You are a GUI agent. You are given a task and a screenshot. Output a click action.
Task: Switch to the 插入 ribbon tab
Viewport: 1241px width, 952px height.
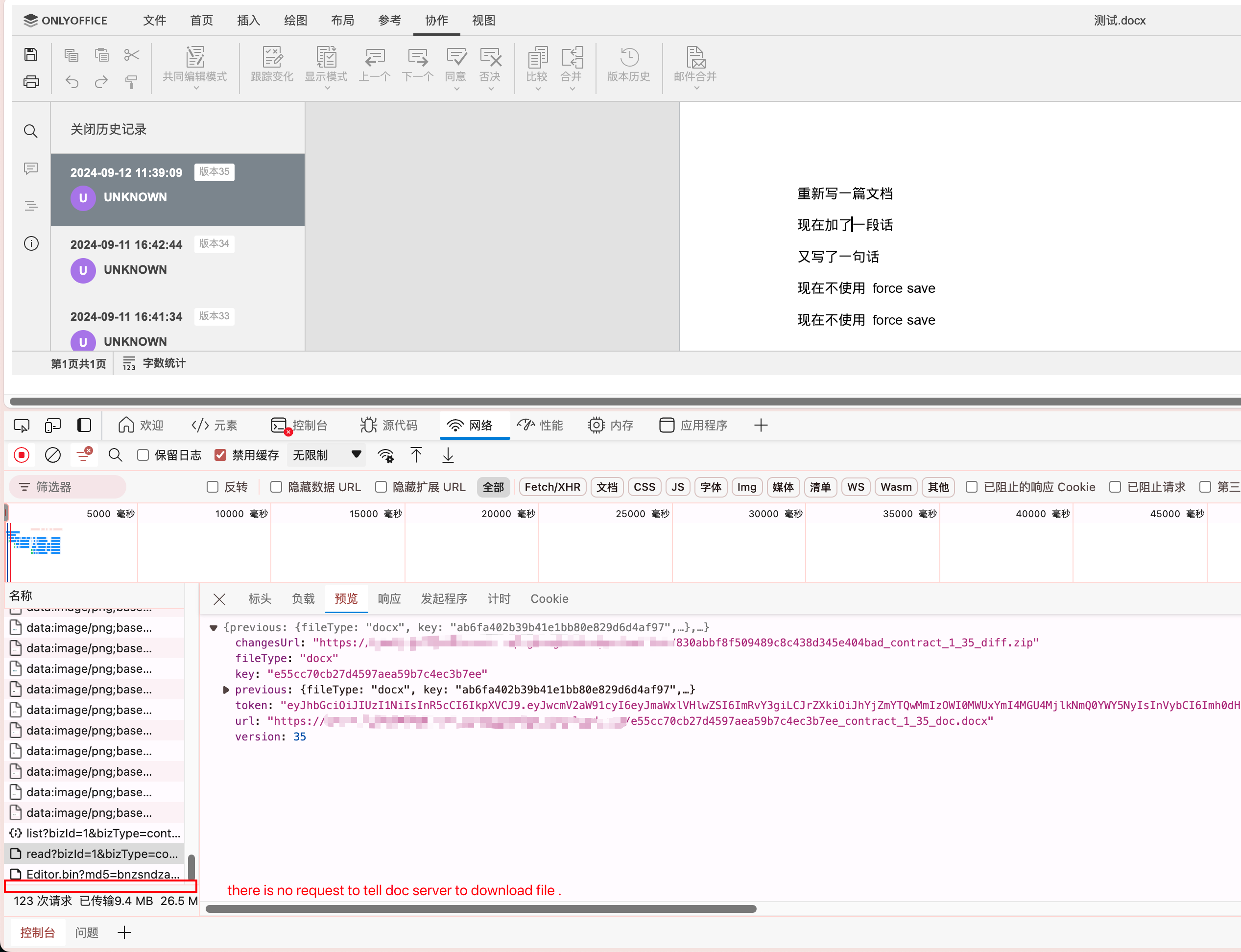tap(248, 21)
